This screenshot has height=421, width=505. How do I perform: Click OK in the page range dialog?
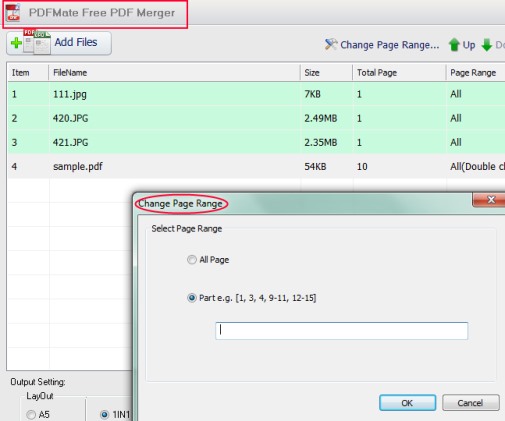407,403
